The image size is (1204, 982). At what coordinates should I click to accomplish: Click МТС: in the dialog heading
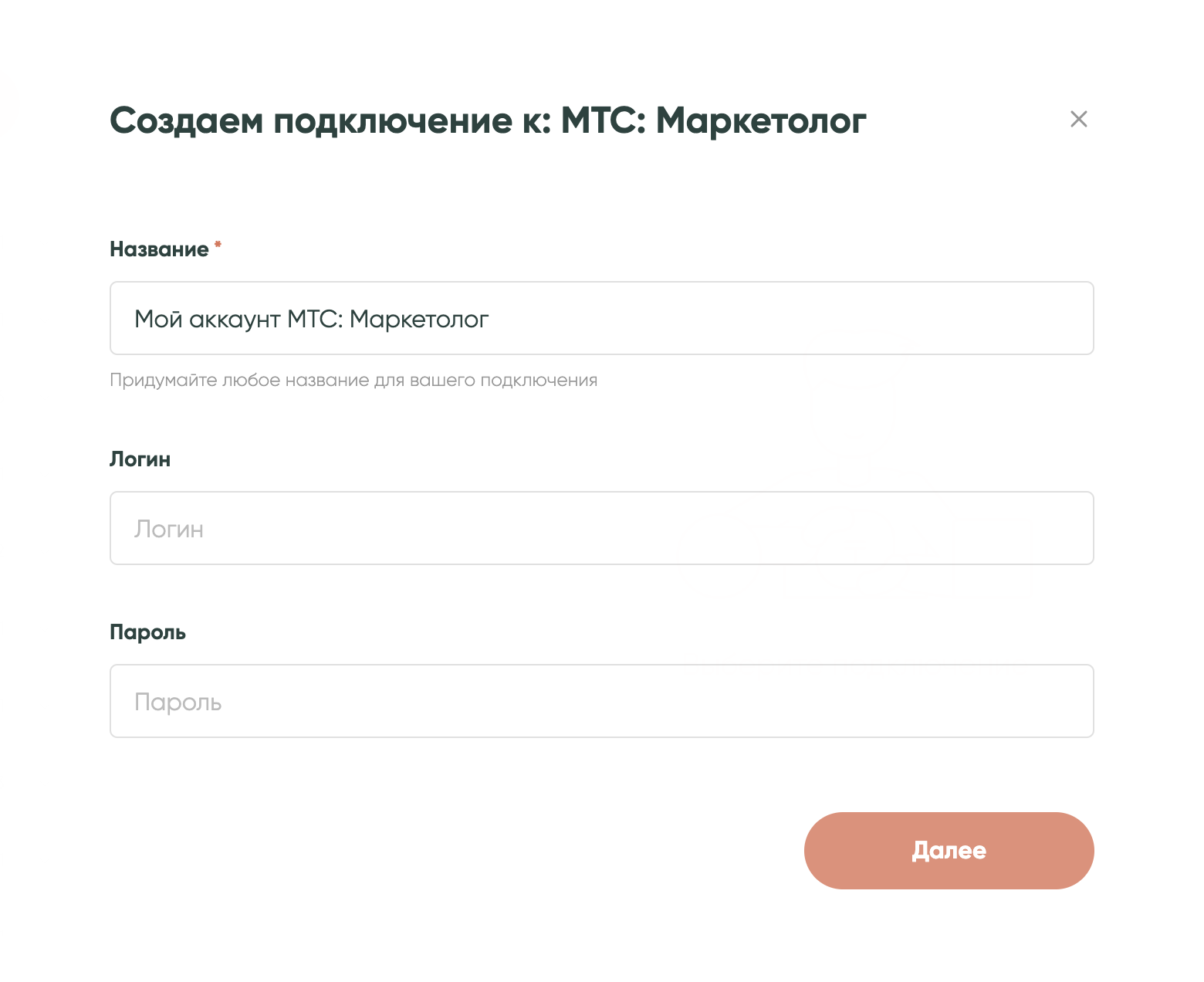pyautogui.click(x=602, y=120)
